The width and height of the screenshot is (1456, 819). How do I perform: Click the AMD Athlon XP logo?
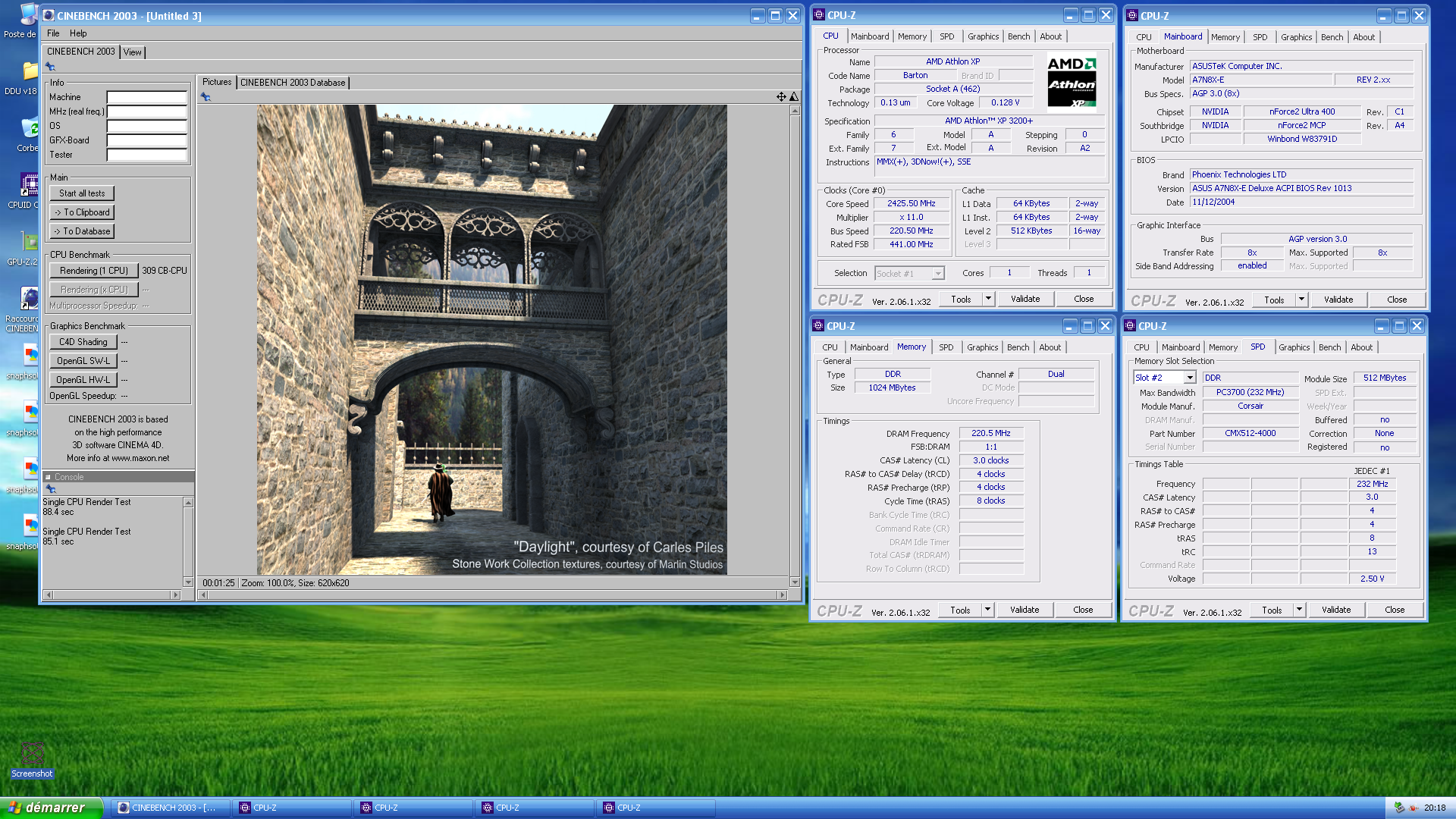[1072, 82]
